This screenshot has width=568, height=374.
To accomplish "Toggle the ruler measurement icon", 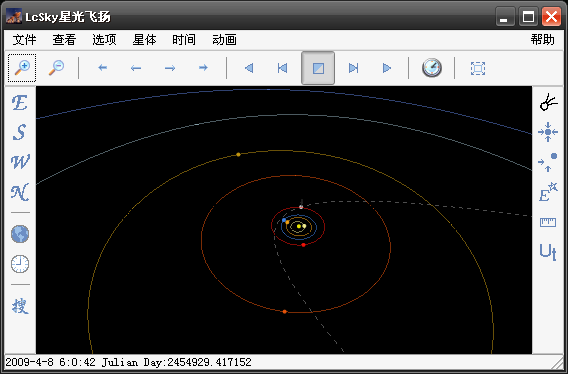I will click(548, 222).
